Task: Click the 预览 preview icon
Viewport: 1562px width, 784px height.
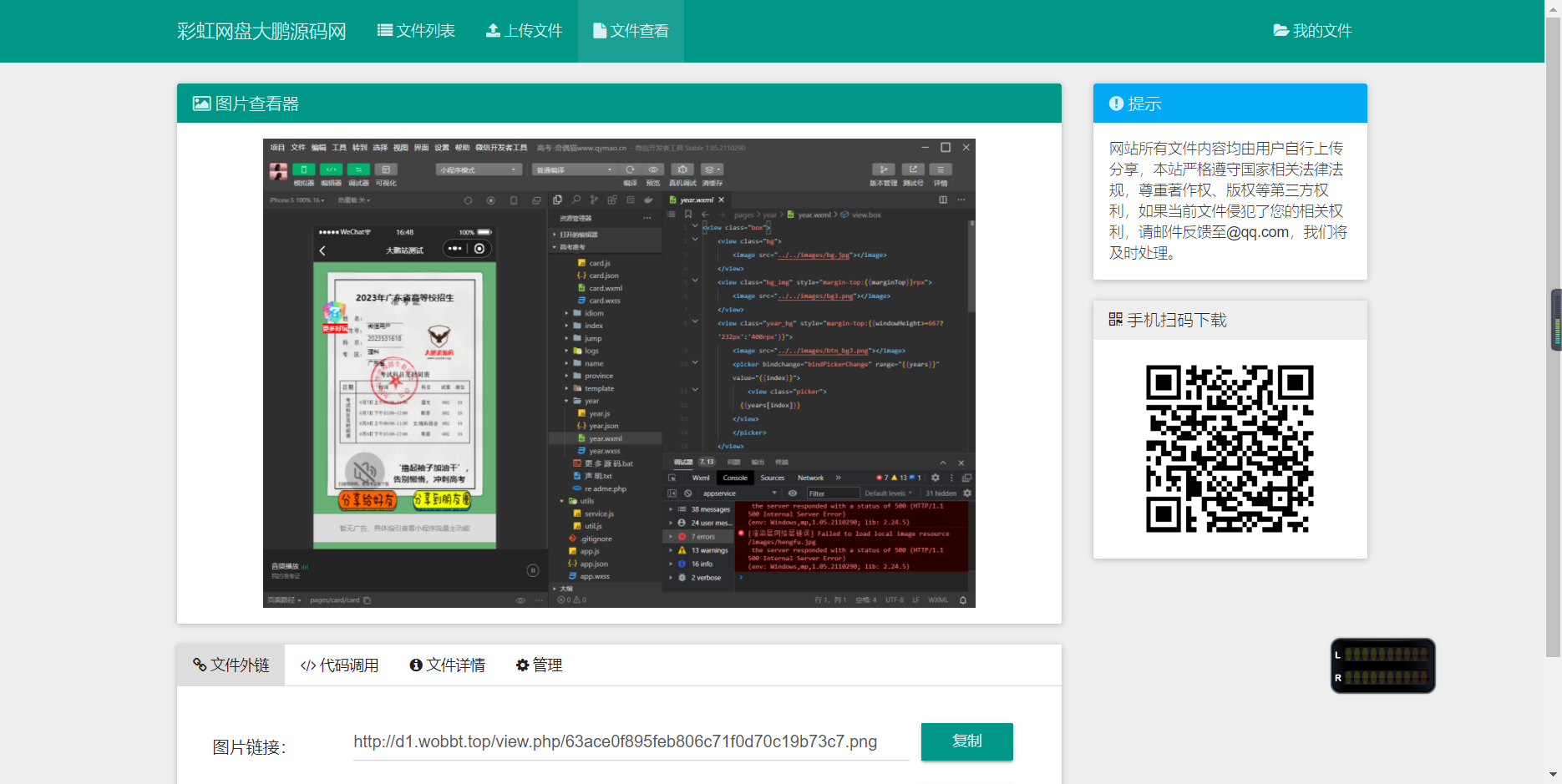Action: point(653,169)
